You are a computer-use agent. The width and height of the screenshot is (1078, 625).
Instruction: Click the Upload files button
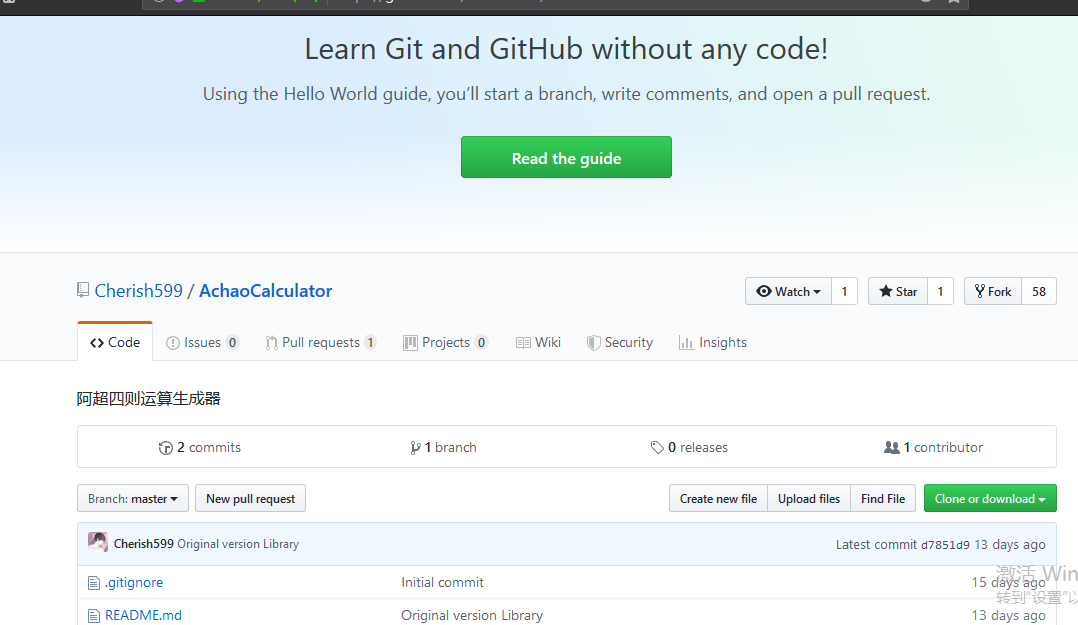pos(809,498)
